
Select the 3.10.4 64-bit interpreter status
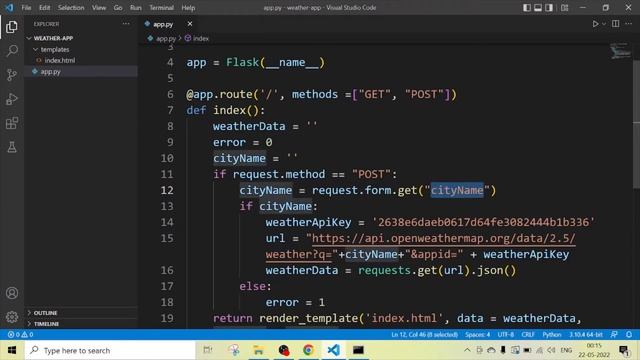click(586, 335)
